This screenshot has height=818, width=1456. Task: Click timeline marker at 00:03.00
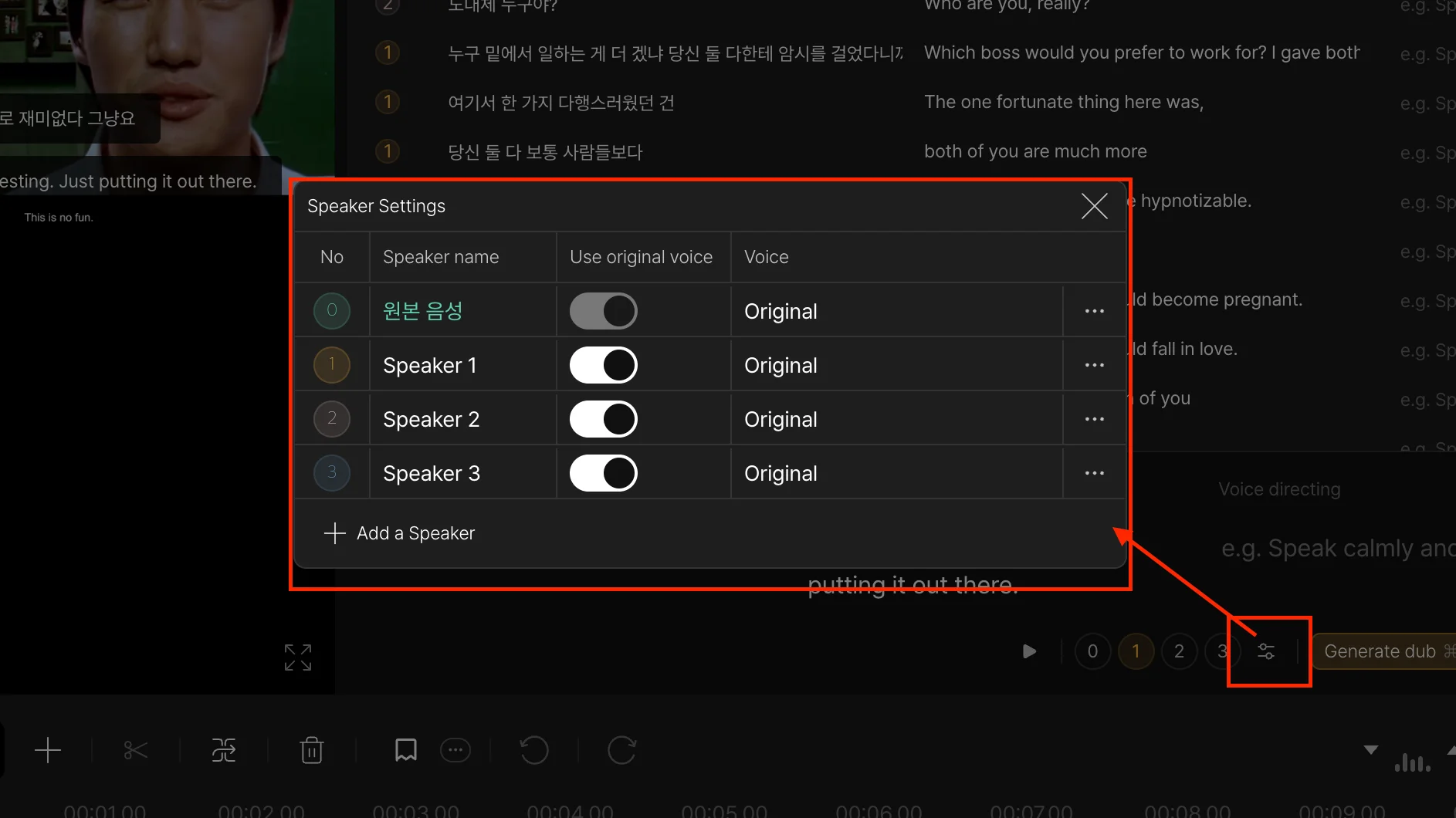(415, 811)
